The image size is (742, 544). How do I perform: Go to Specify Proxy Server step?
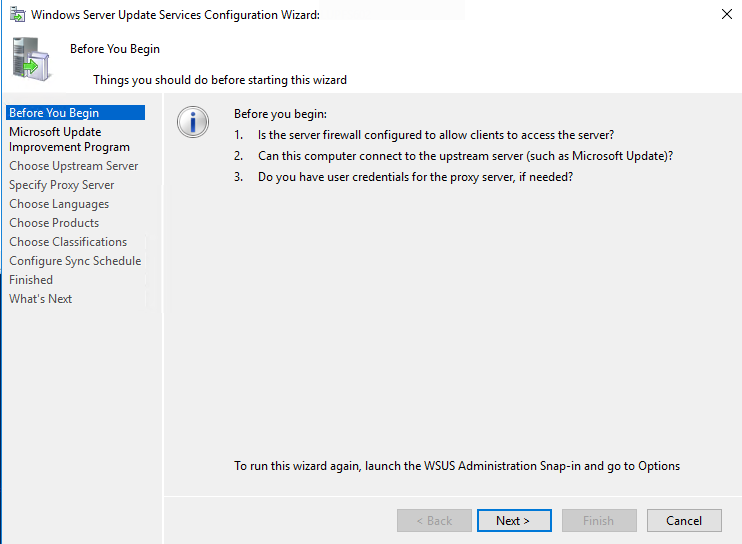(62, 185)
